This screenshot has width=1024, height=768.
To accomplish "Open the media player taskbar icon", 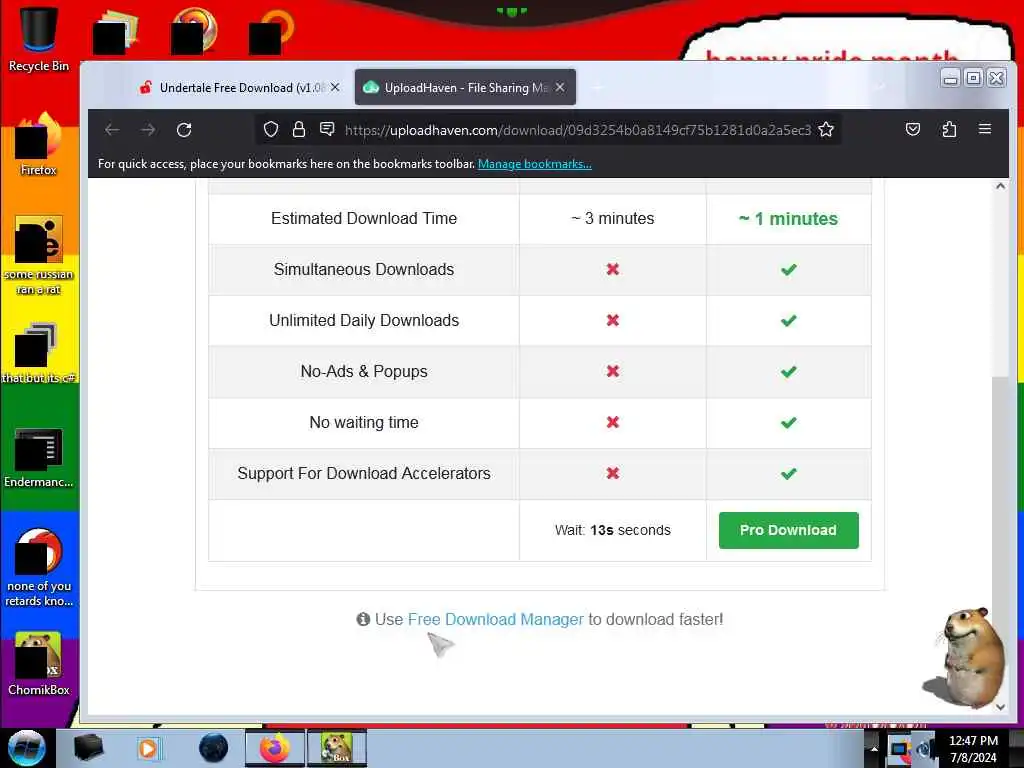I will (148, 748).
